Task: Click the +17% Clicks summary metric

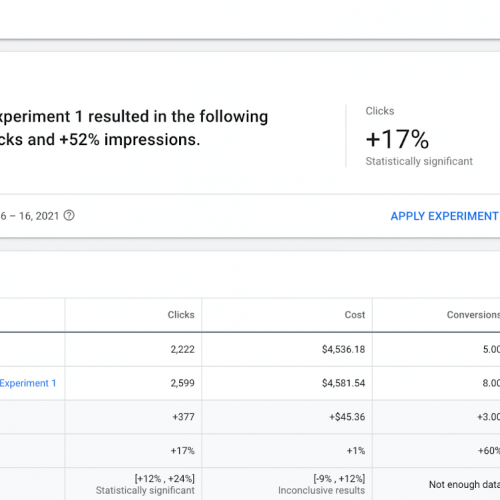Action: click(397, 139)
